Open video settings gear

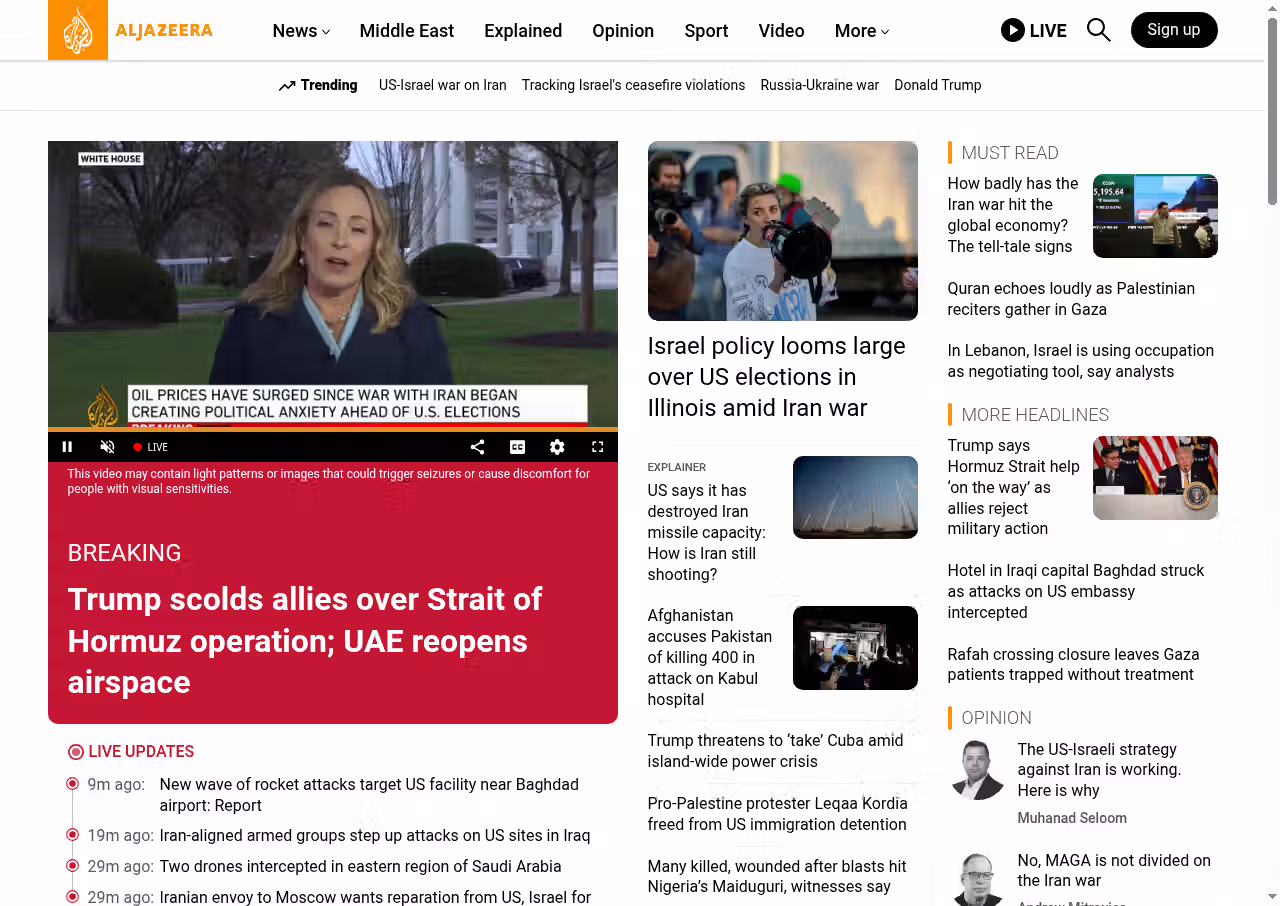[x=557, y=447]
